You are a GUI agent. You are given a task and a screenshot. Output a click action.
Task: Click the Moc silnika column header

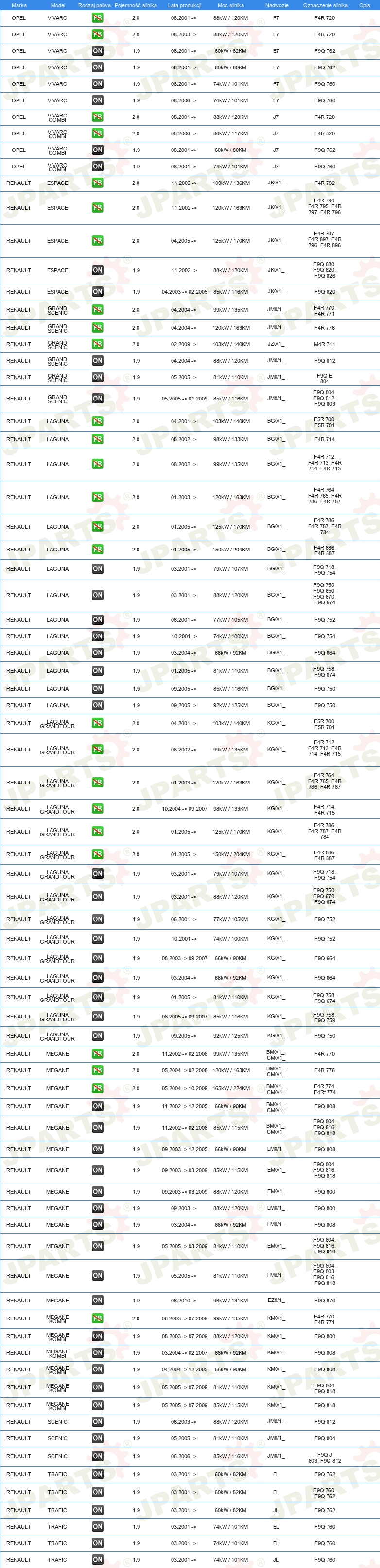click(x=231, y=5)
